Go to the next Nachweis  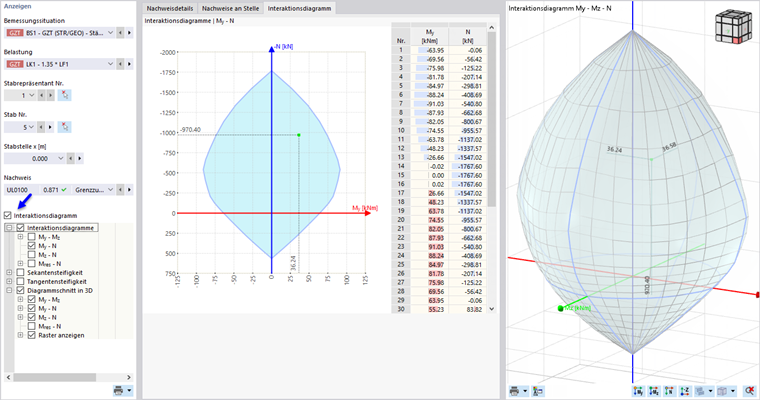(x=129, y=190)
